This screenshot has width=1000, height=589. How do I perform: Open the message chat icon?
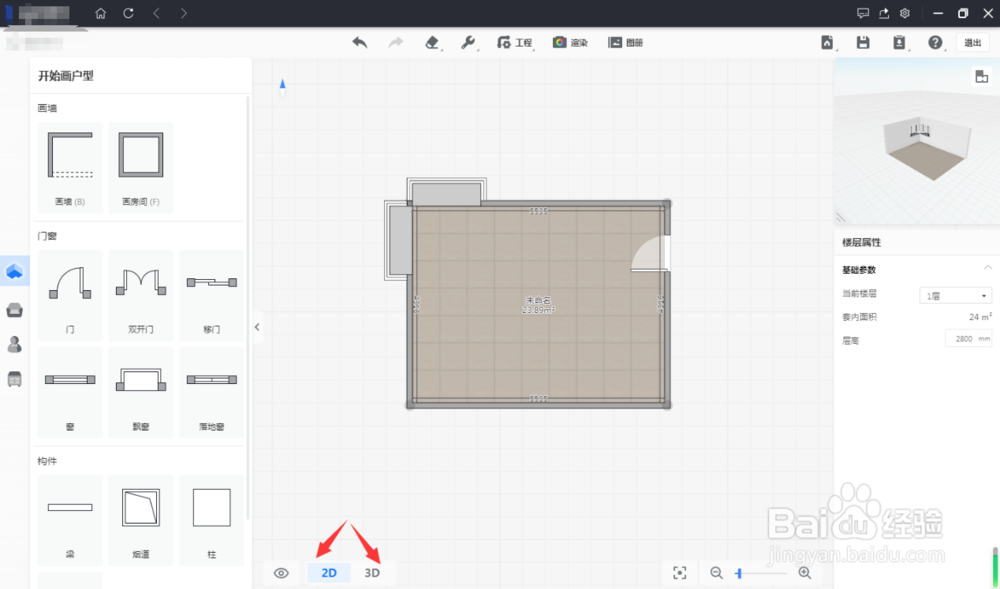pyautogui.click(x=863, y=13)
